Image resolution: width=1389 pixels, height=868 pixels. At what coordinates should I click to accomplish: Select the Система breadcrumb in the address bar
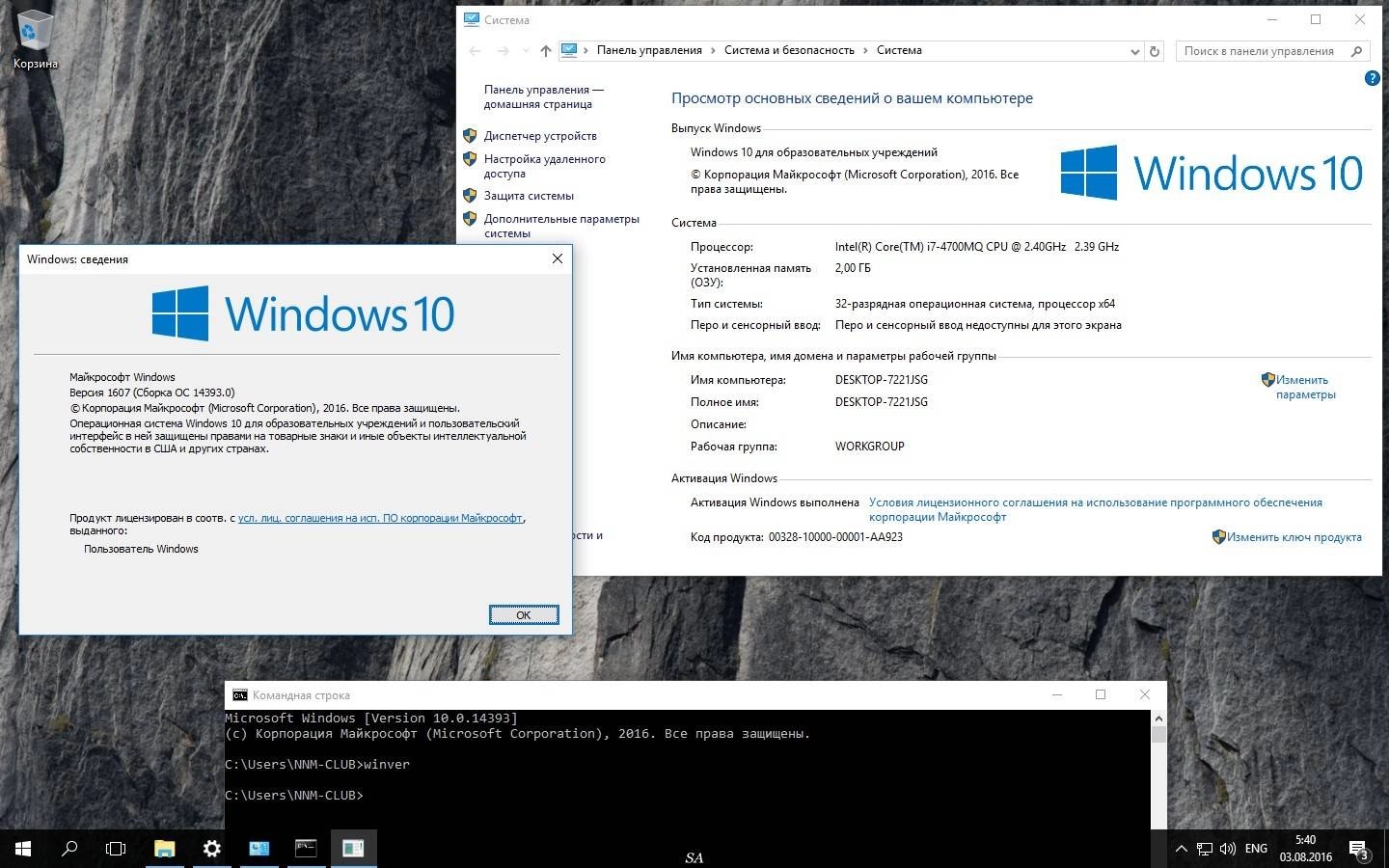tap(899, 50)
